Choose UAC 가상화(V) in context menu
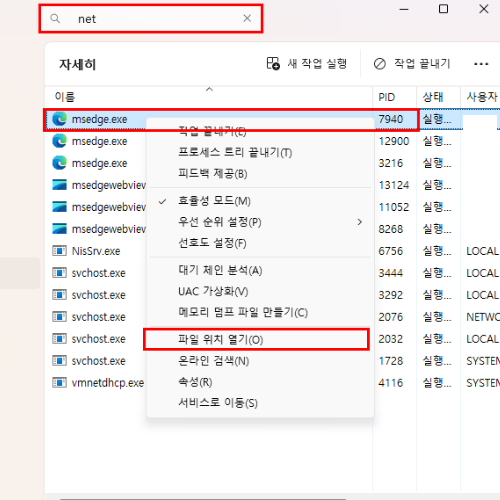 [213, 291]
